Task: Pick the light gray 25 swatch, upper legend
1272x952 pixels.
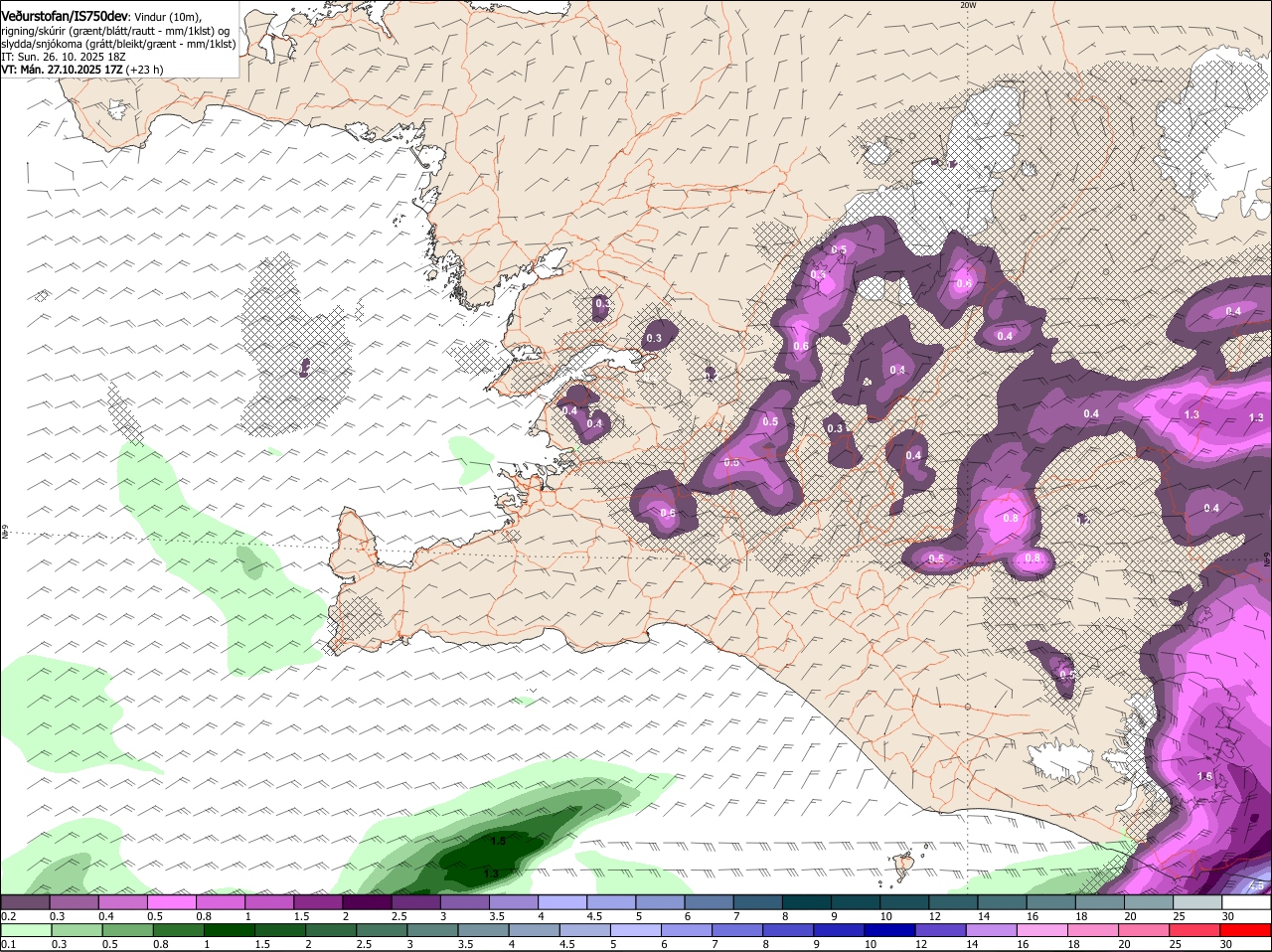Action: coord(1197,901)
